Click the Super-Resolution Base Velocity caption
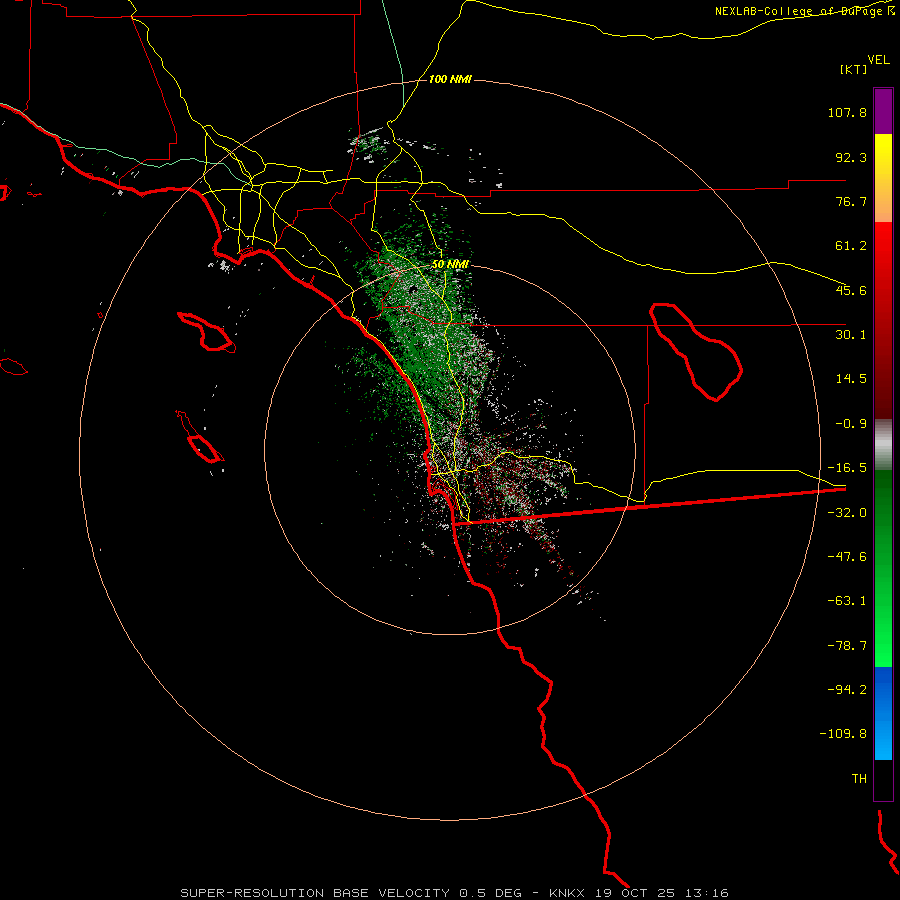Image resolution: width=900 pixels, height=900 pixels. coord(454,893)
